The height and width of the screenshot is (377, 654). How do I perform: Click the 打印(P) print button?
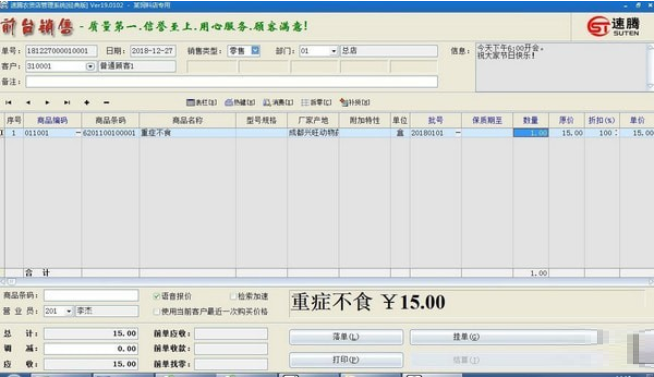point(346,360)
